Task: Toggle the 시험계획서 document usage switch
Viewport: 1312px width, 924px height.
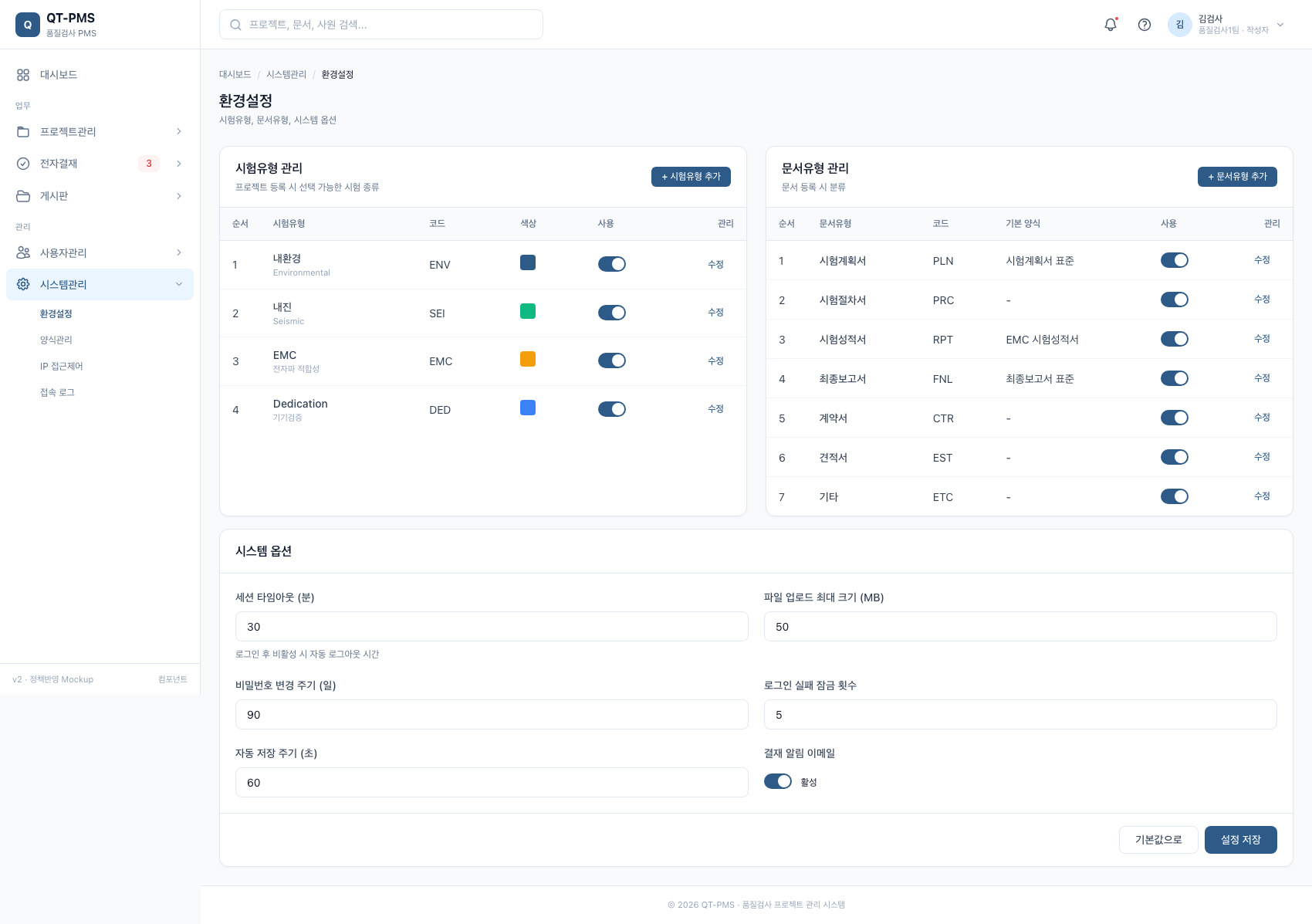Action: click(x=1175, y=260)
